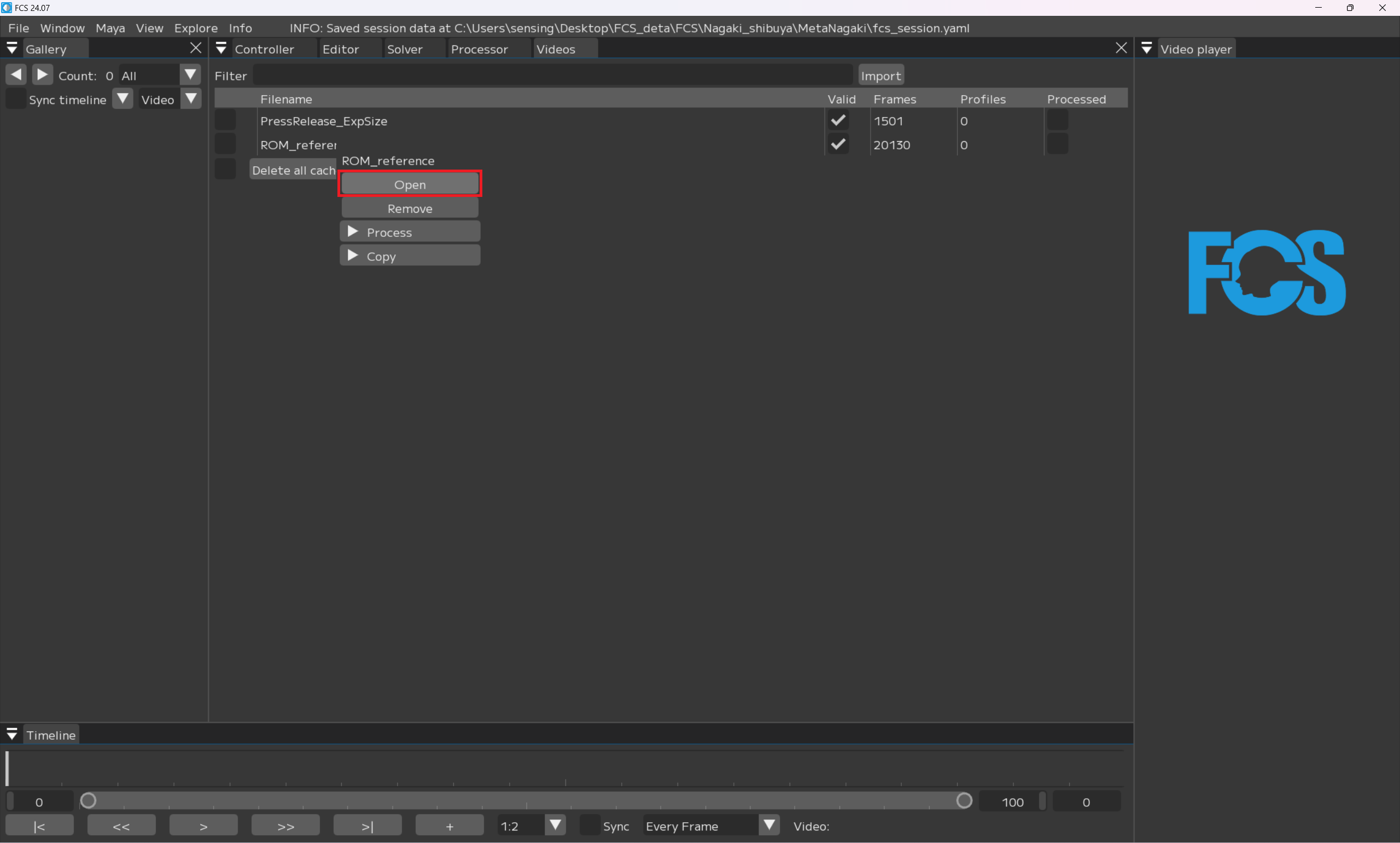Open the All filter dropdown in Gallery
The height and width of the screenshot is (843, 1400).
tap(190, 74)
